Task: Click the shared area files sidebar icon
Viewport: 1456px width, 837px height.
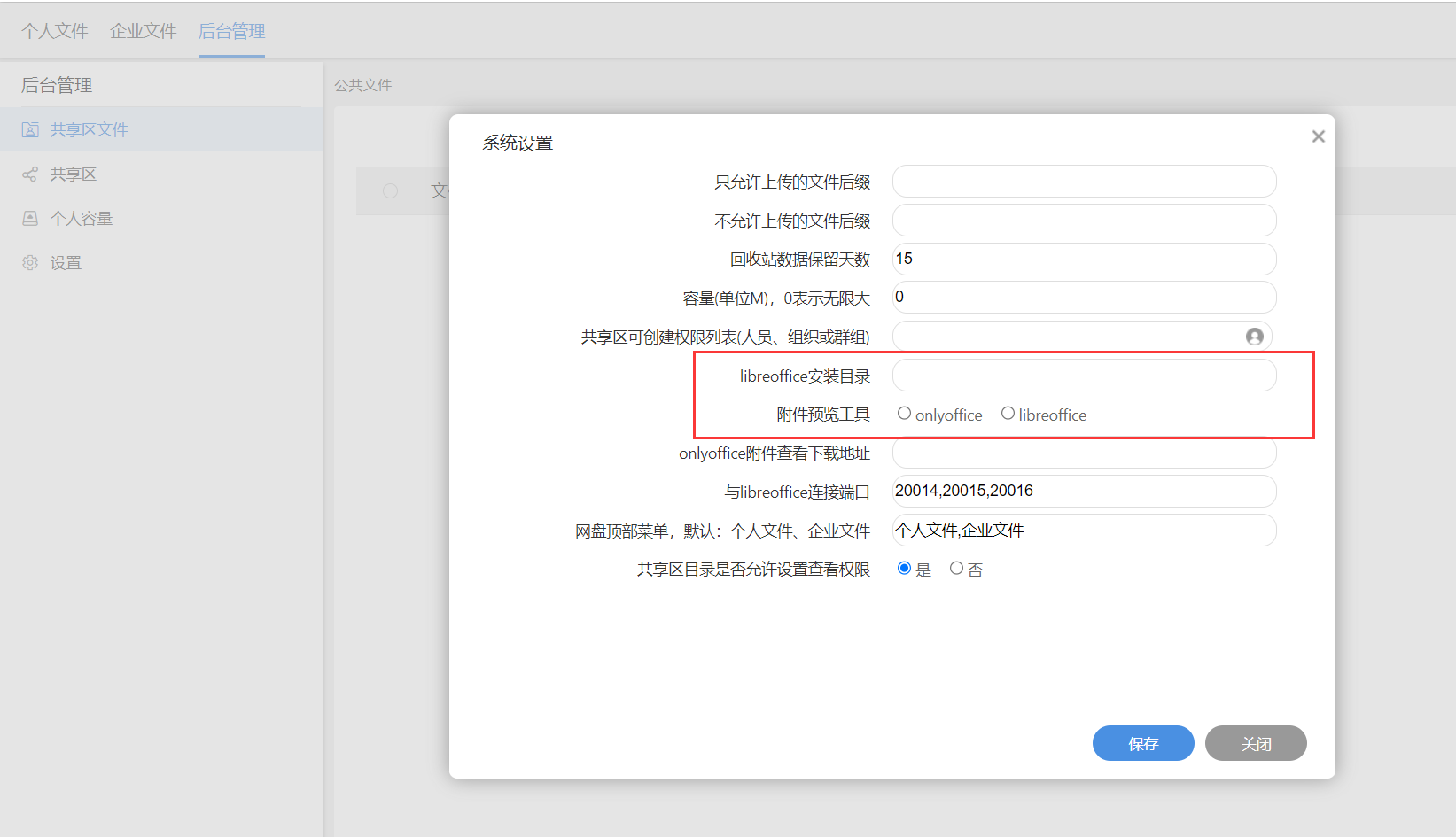Action: click(x=30, y=130)
